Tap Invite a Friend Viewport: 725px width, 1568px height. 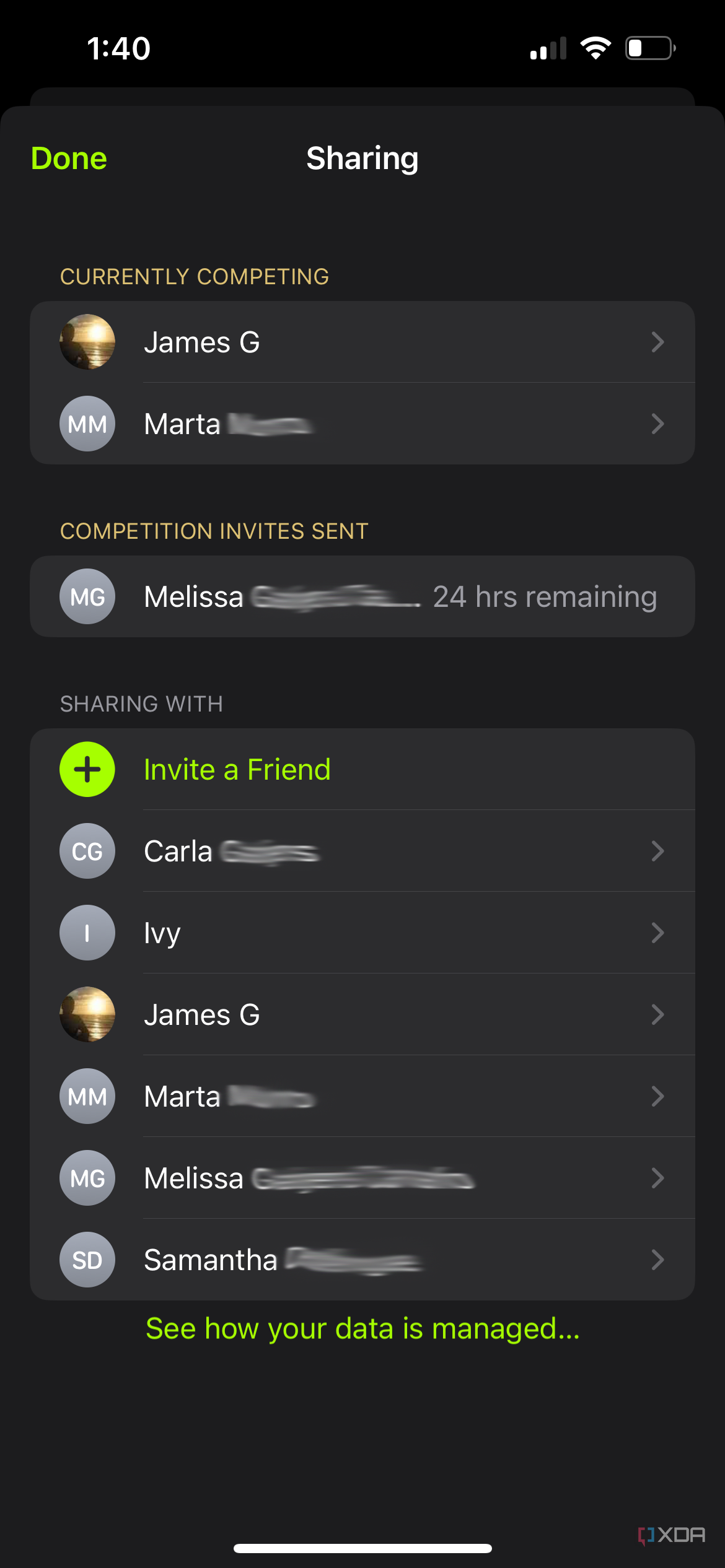point(237,770)
